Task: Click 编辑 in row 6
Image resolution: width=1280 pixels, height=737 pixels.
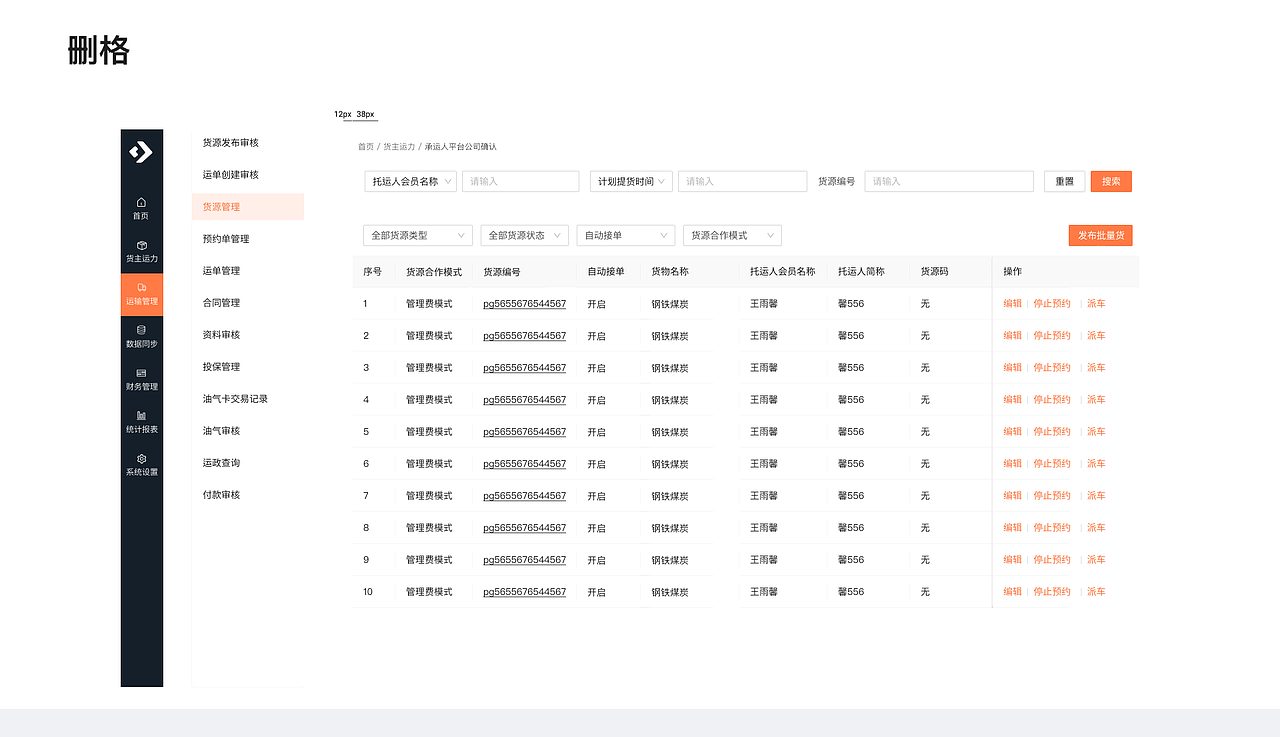Action: pyautogui.click(x=1013, y=464)
